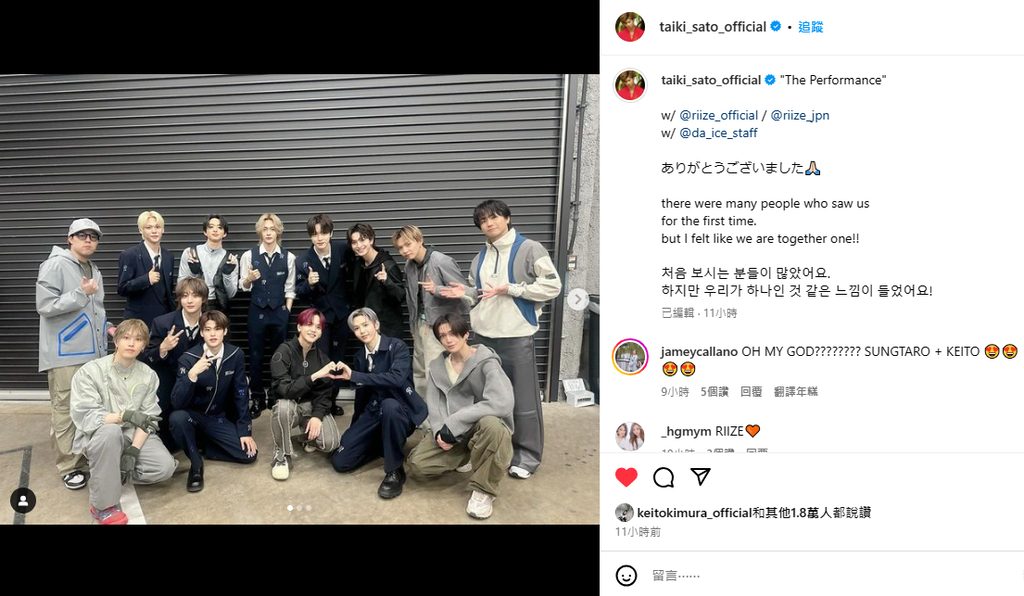Open keitokimura_official liker profile link
Screen dimensions: 1024x596
click(694, 513)
